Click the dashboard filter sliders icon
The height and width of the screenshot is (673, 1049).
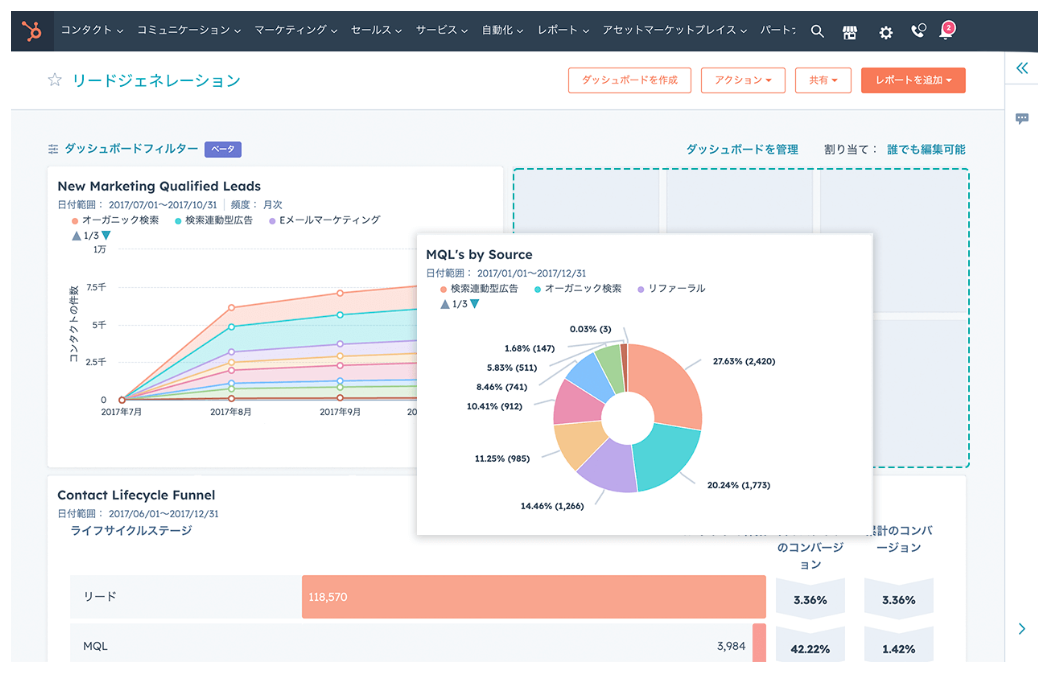[x=51, y=147]
